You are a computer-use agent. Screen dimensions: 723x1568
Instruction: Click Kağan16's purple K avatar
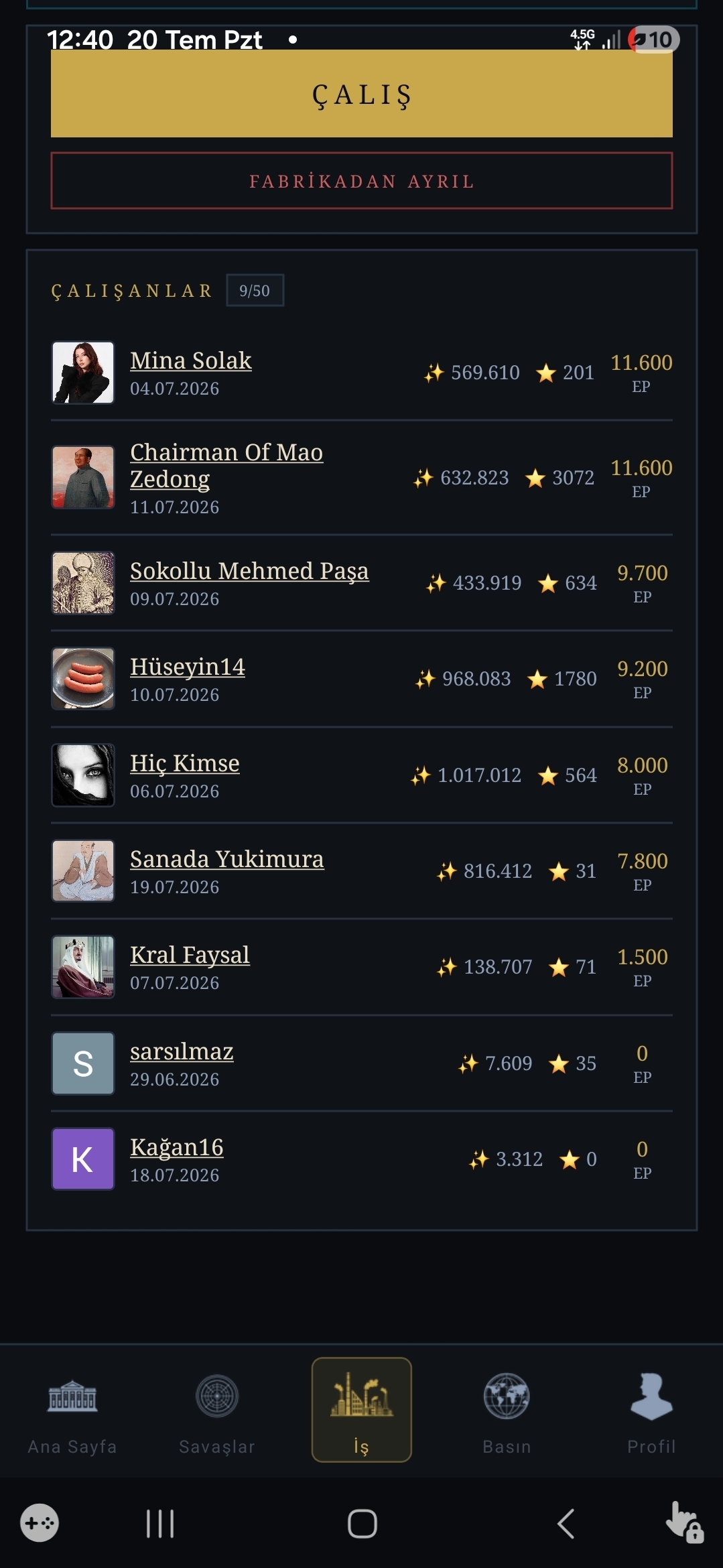pyautogui.click(x=83, y=1159)
